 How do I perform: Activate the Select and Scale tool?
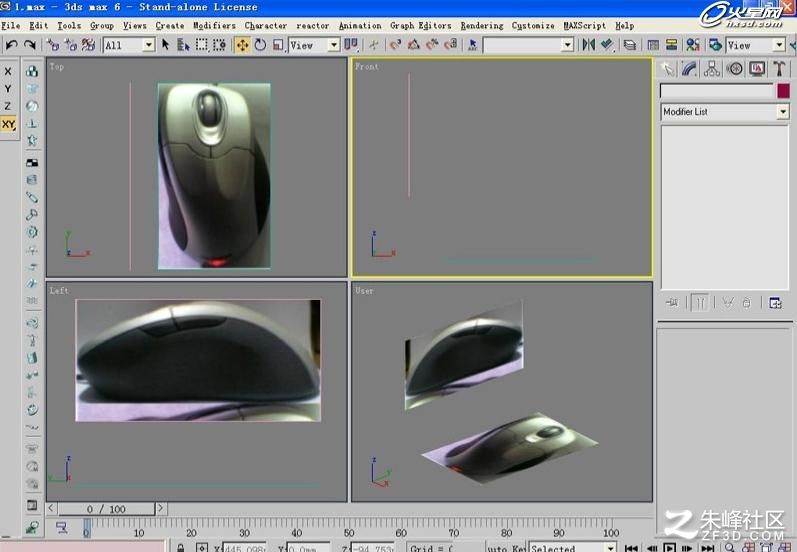tap(278, 45)
